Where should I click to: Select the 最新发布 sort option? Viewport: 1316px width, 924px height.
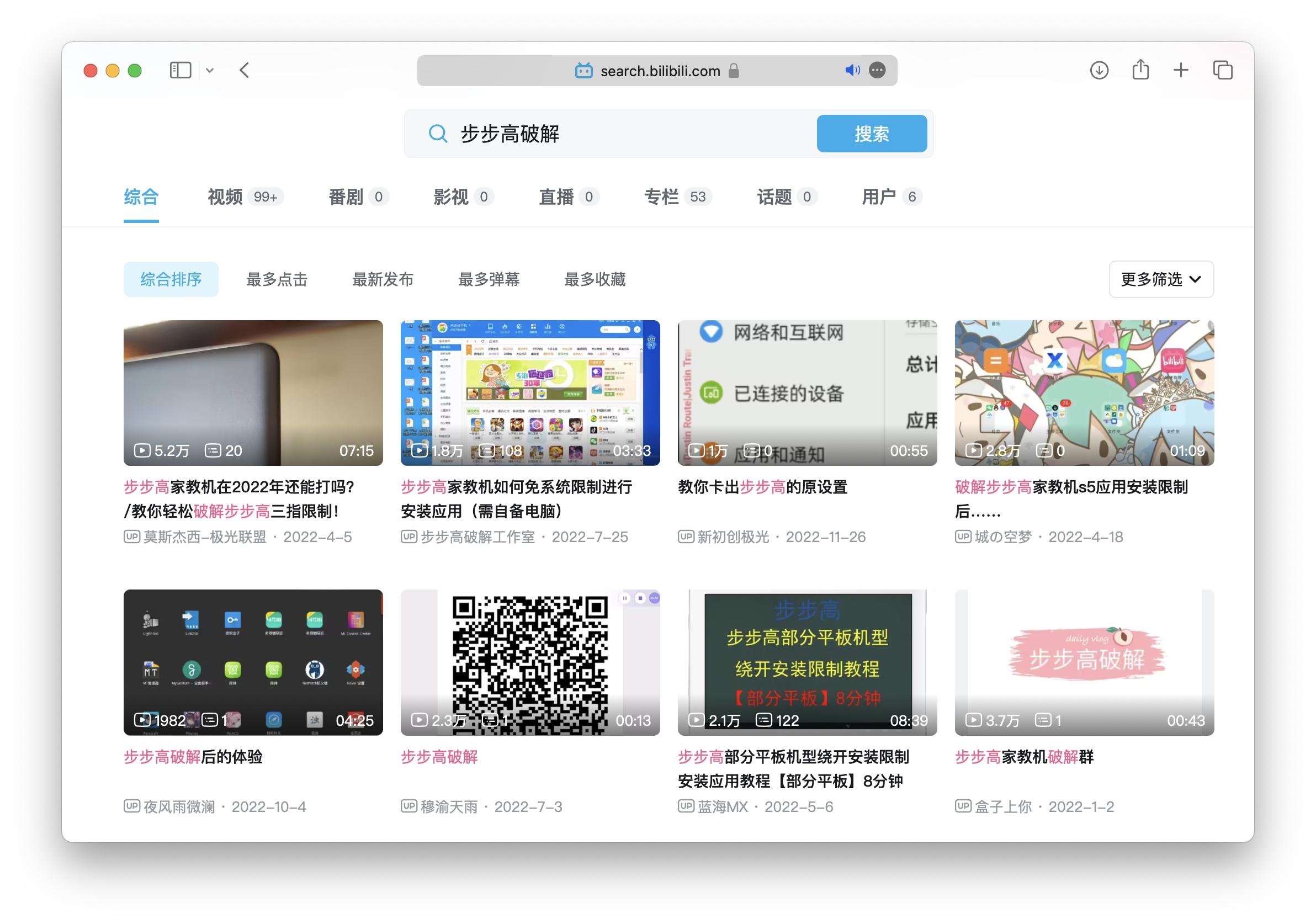coord(383,280)
